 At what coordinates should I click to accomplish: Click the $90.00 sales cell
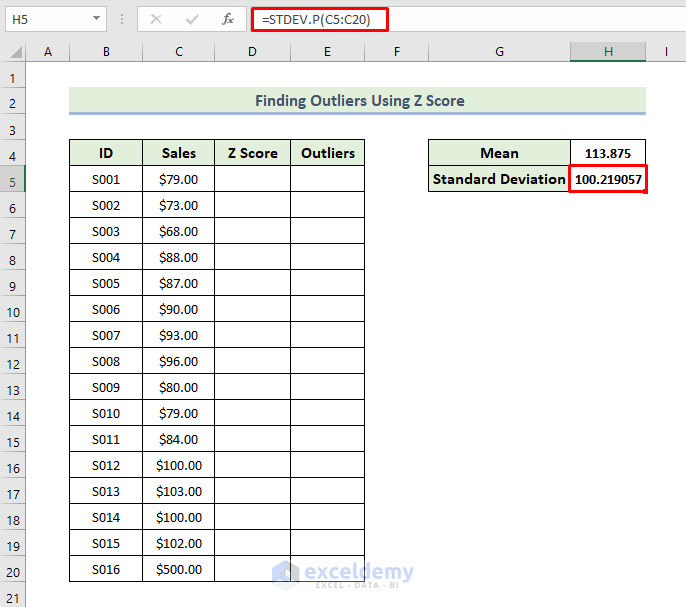pyautogui.click(x=178, y=309)
